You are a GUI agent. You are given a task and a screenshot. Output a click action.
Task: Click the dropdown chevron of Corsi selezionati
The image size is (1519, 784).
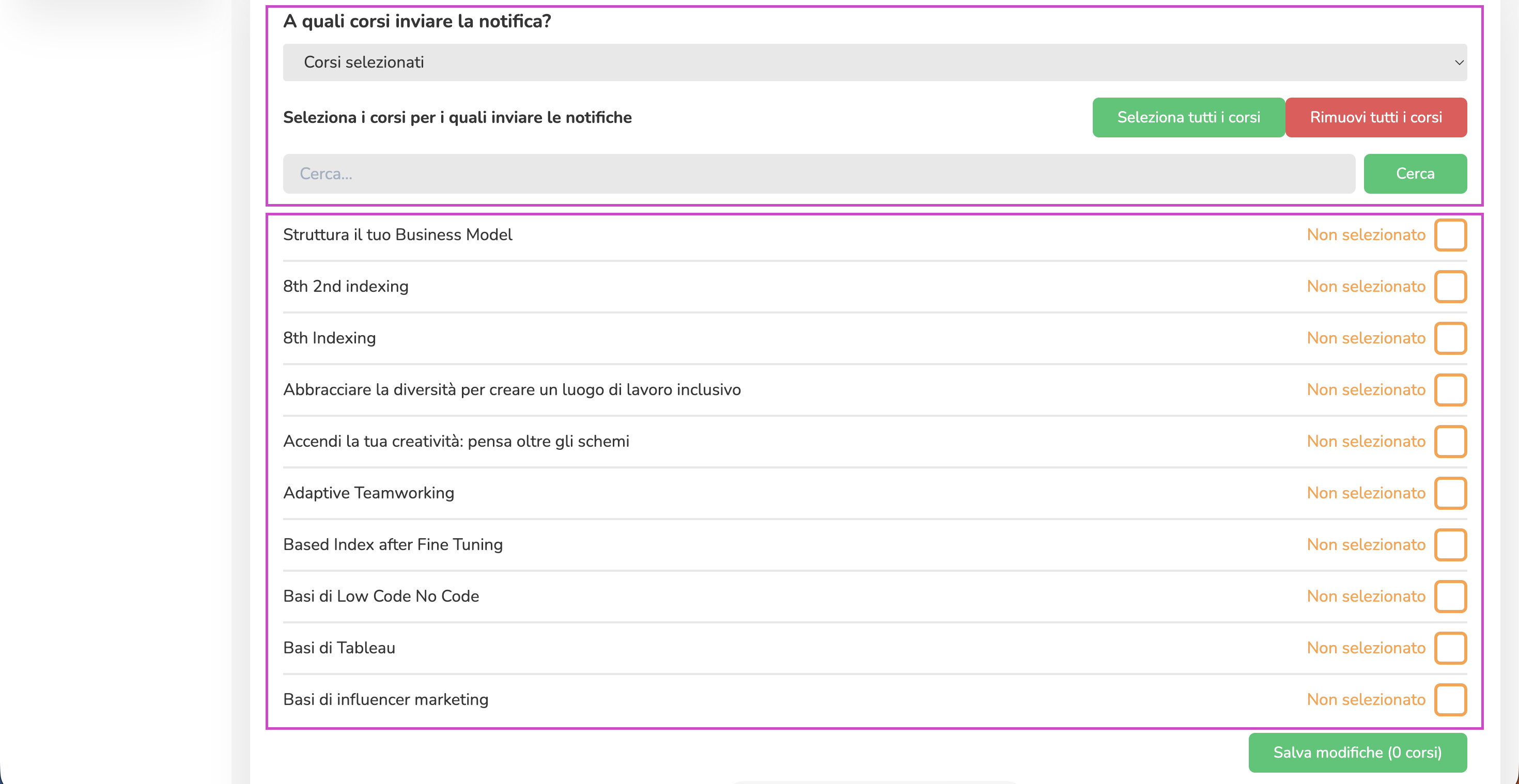pos(1459,62)
